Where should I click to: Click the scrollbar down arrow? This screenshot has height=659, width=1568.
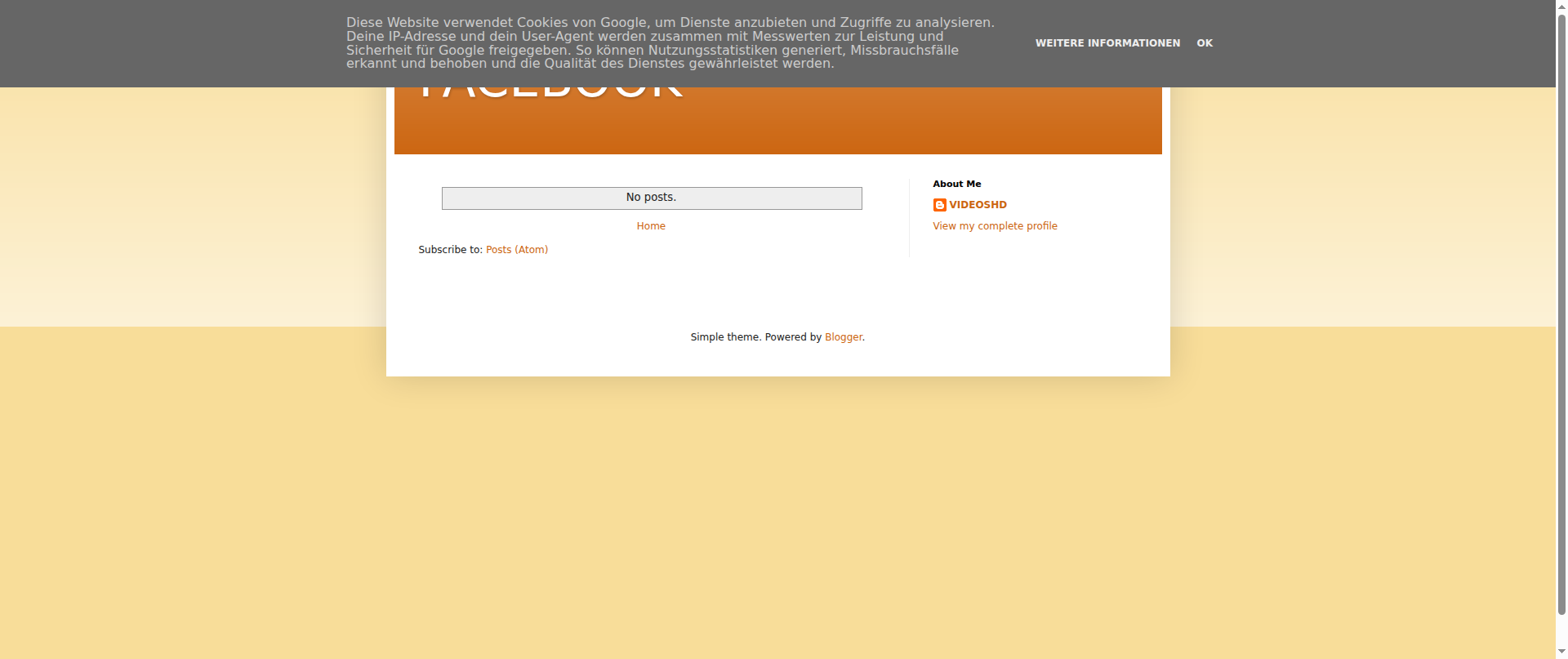pos(1561,652)
